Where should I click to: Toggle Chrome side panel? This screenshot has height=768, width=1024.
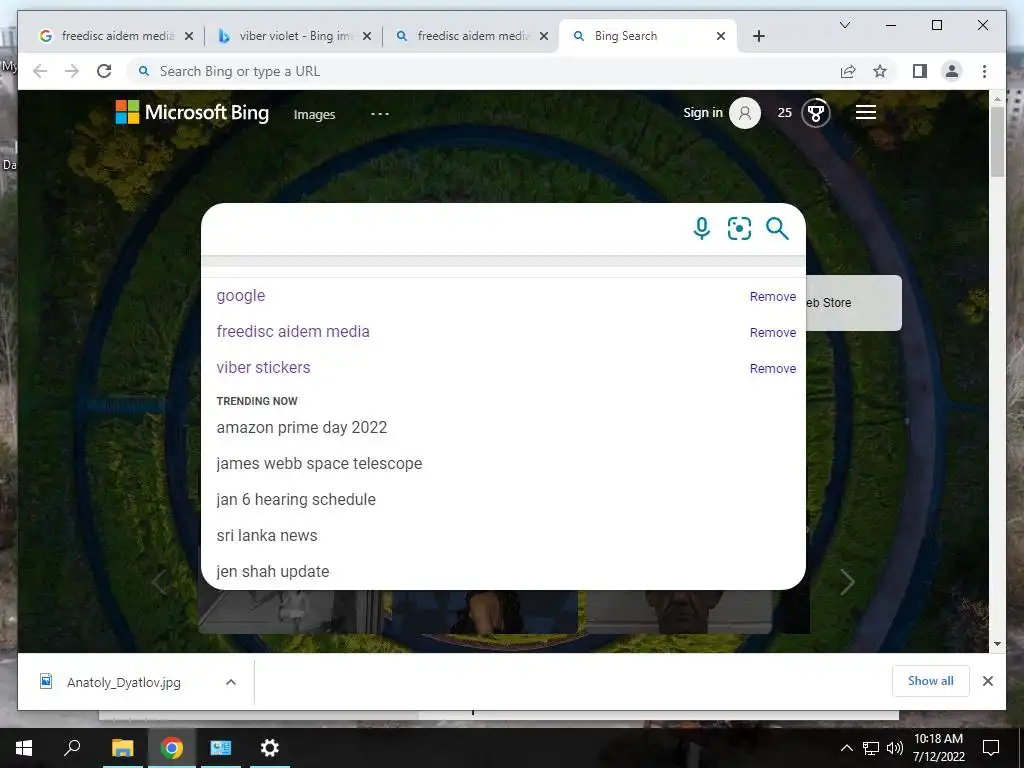920,71
